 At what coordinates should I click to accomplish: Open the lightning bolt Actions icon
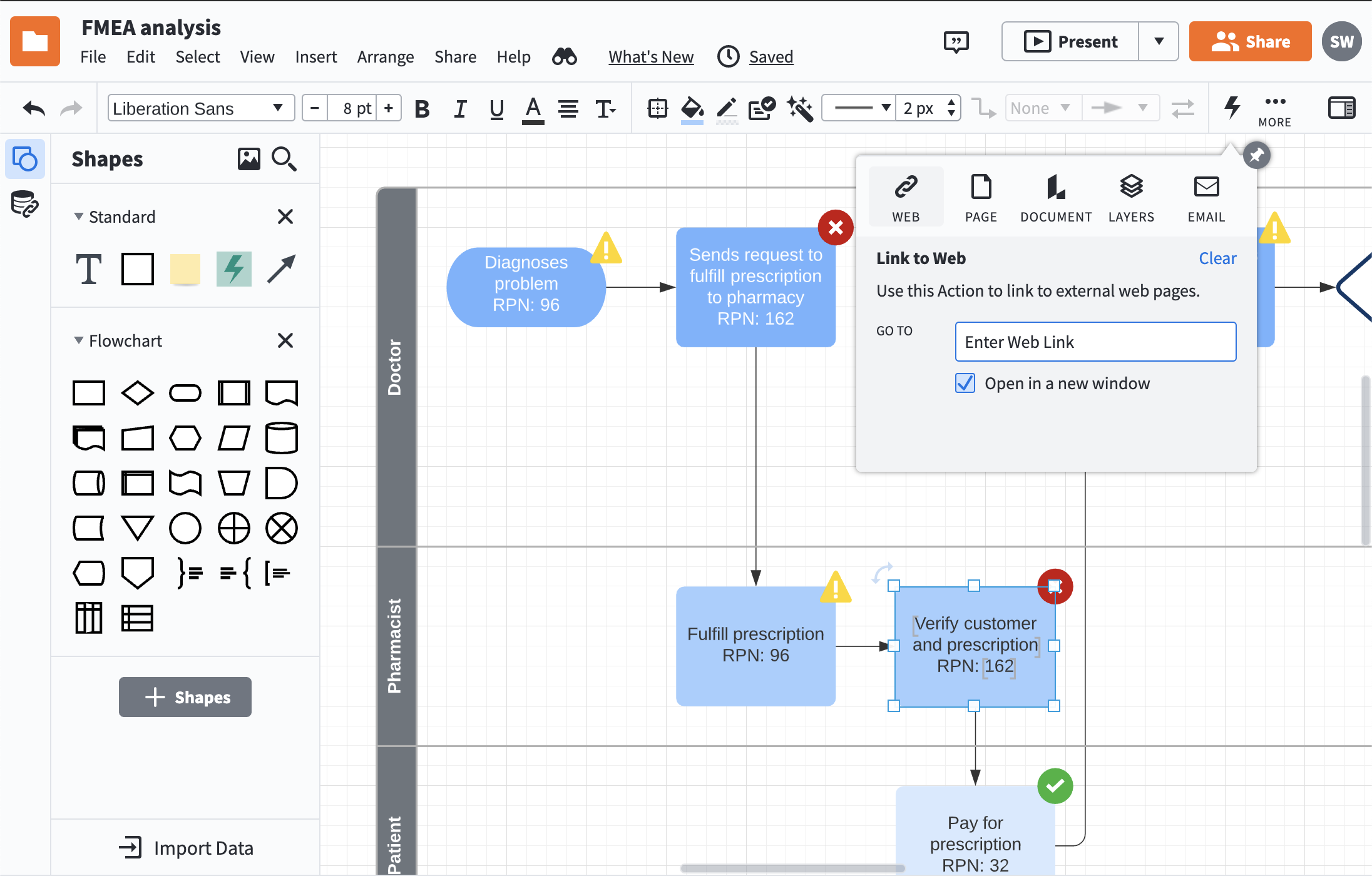coord(1232,108)
